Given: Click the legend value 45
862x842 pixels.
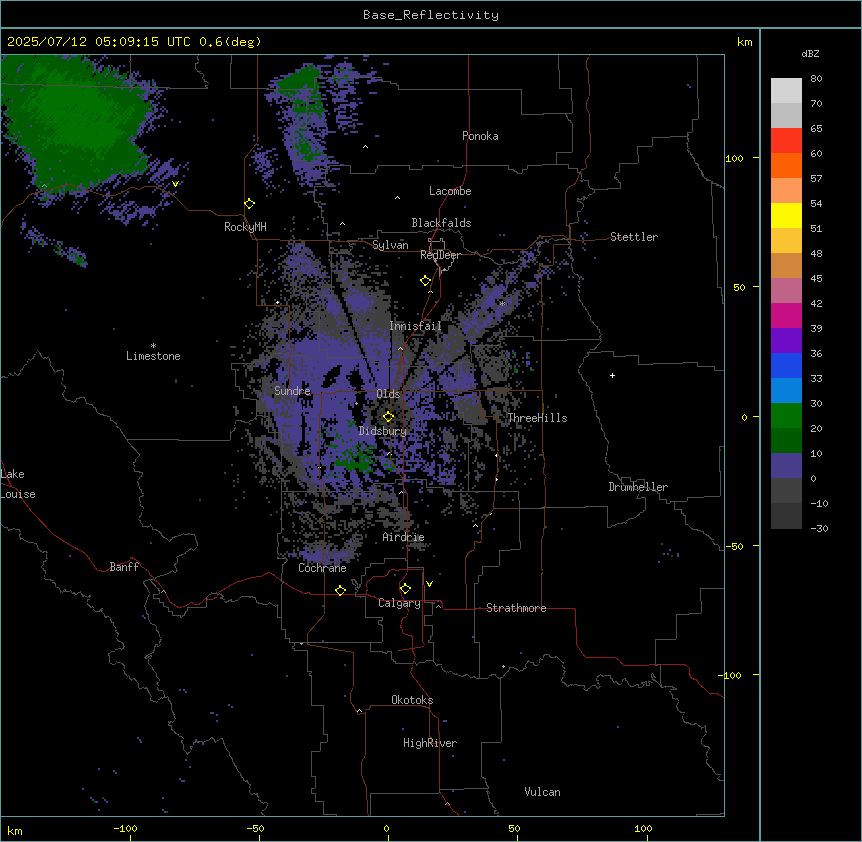Looking at the screenshot, I should (x=816, y=279).
